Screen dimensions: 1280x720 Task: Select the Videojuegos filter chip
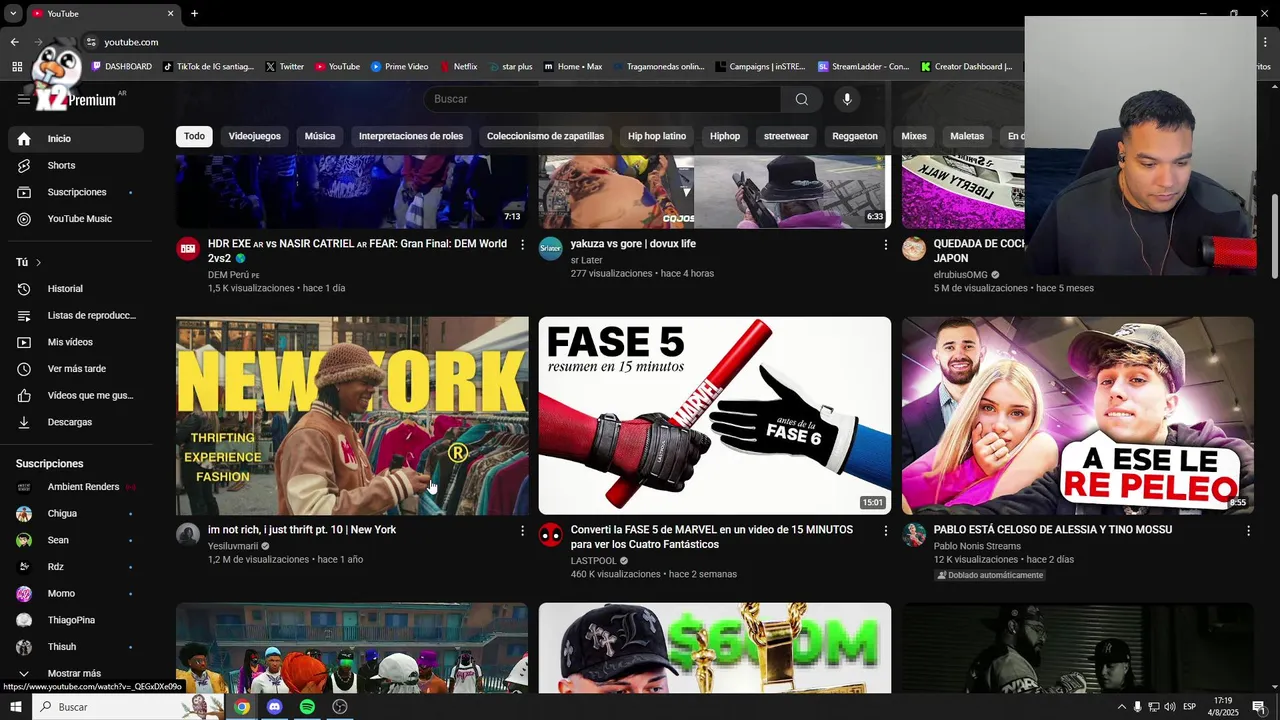coord(254,136)
